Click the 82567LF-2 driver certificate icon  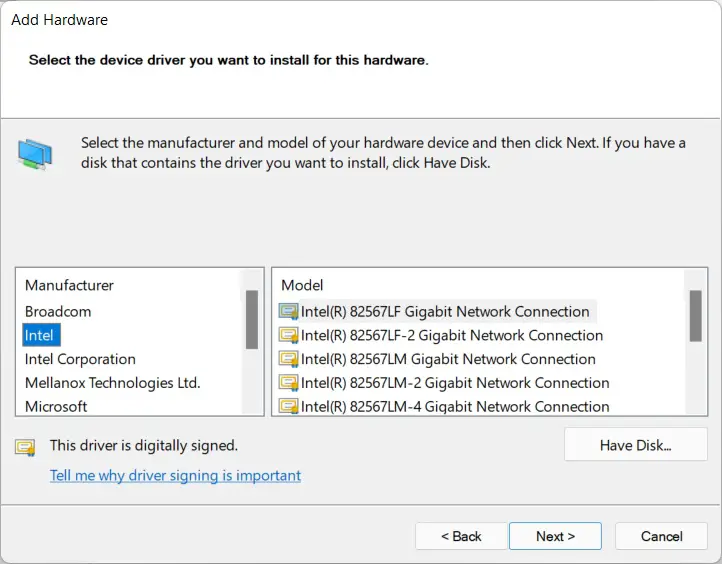pos(288,335)
